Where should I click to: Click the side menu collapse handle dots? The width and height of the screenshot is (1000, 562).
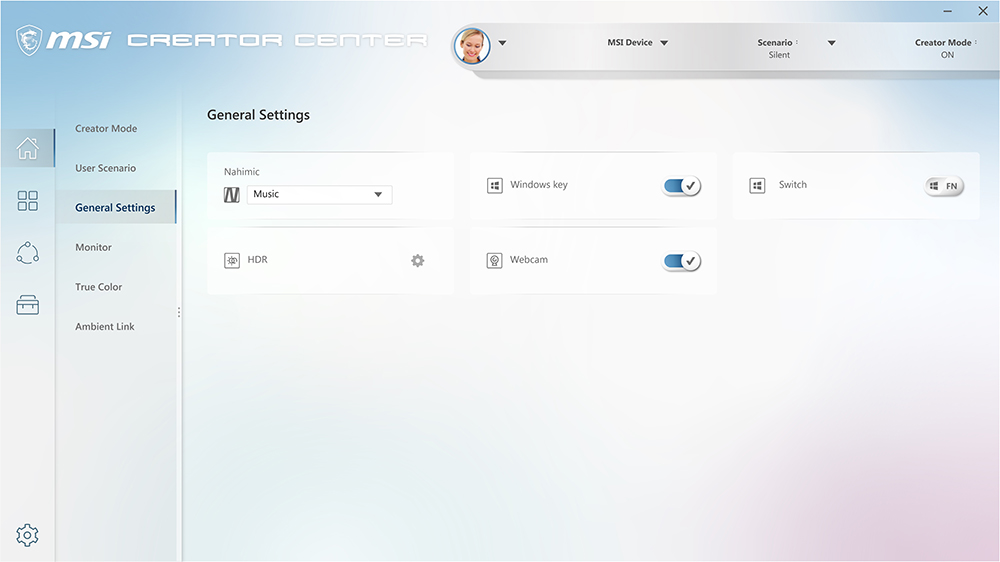[x=179, y=312]
